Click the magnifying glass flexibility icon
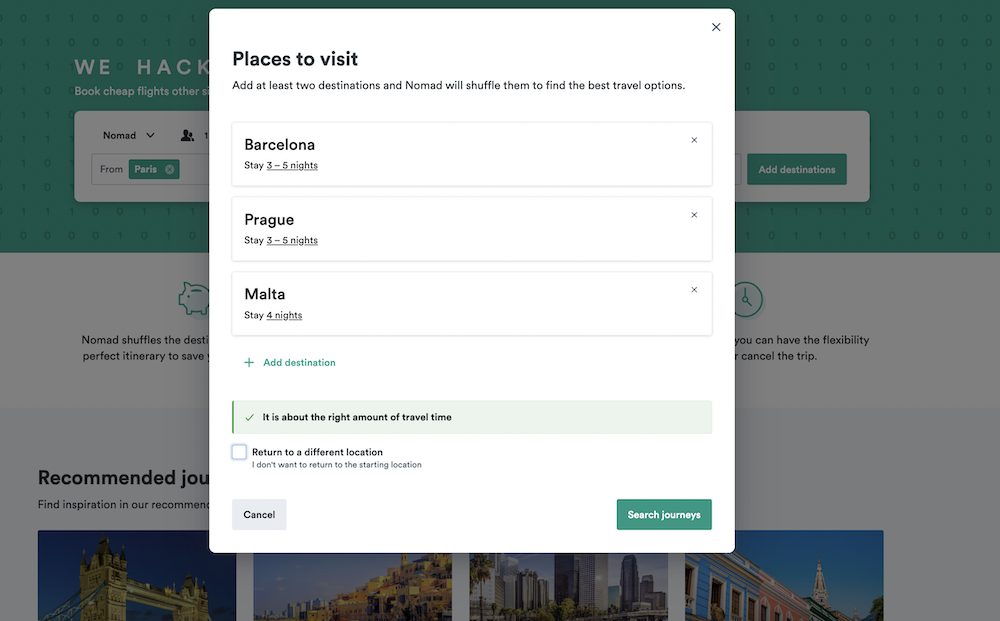Screen dimensions: 1000x621 tap(747, 297)
